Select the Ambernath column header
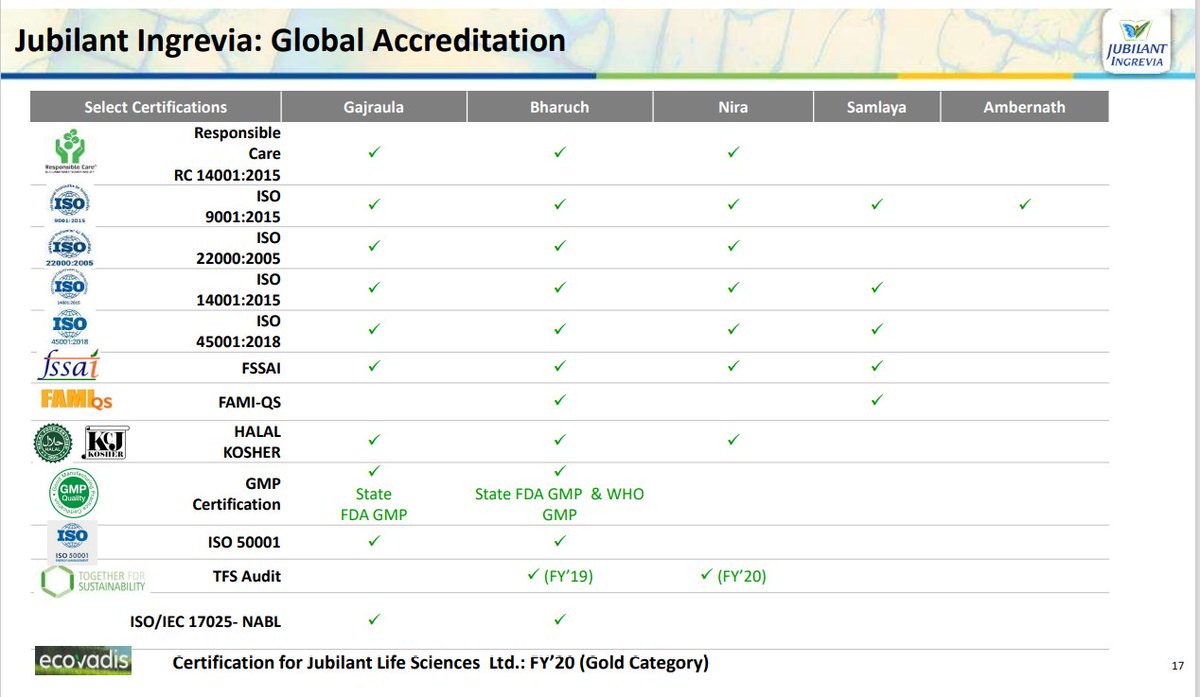 point(1024,107)
